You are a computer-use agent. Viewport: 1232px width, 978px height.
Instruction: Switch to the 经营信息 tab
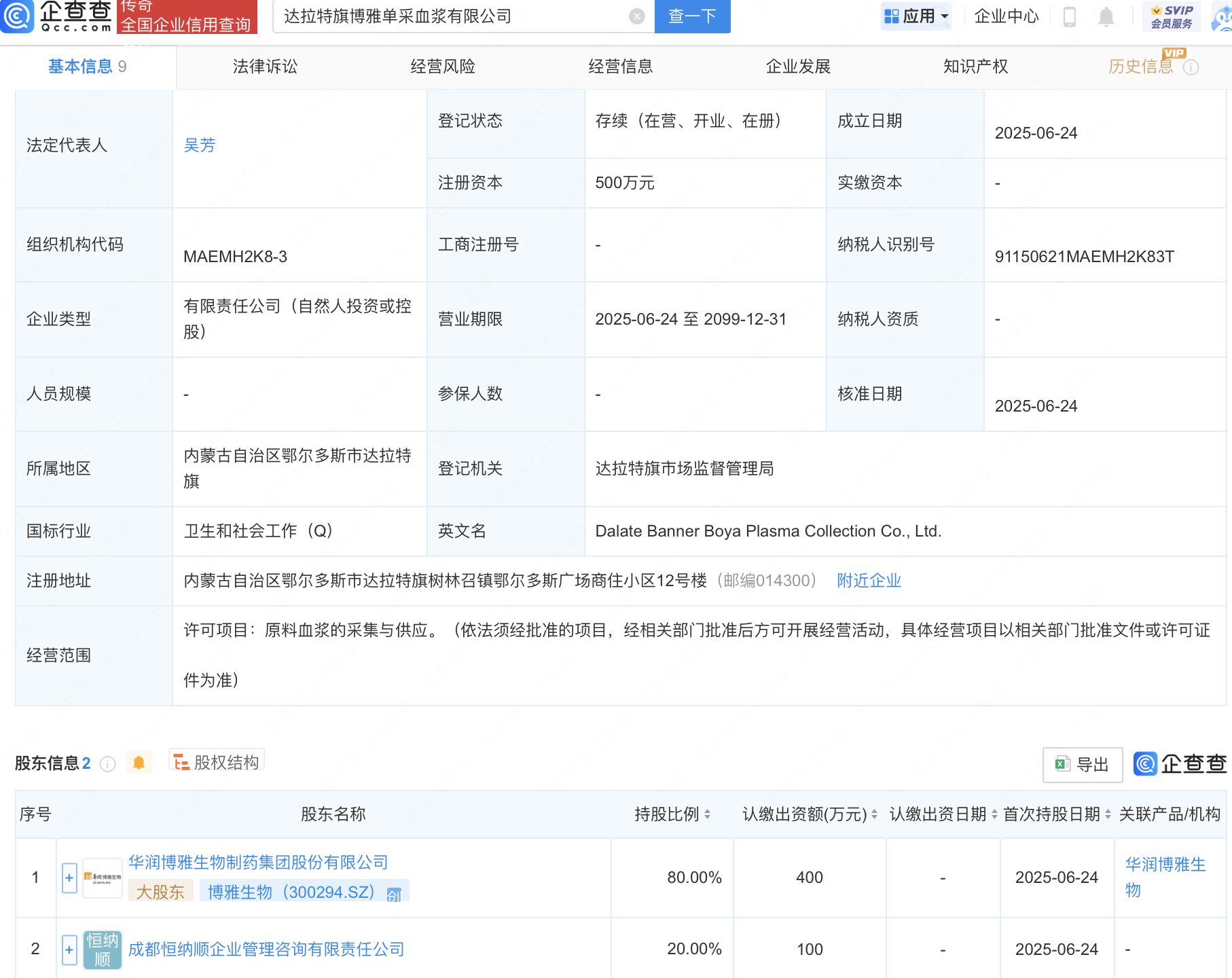click(x=621, y=67)
